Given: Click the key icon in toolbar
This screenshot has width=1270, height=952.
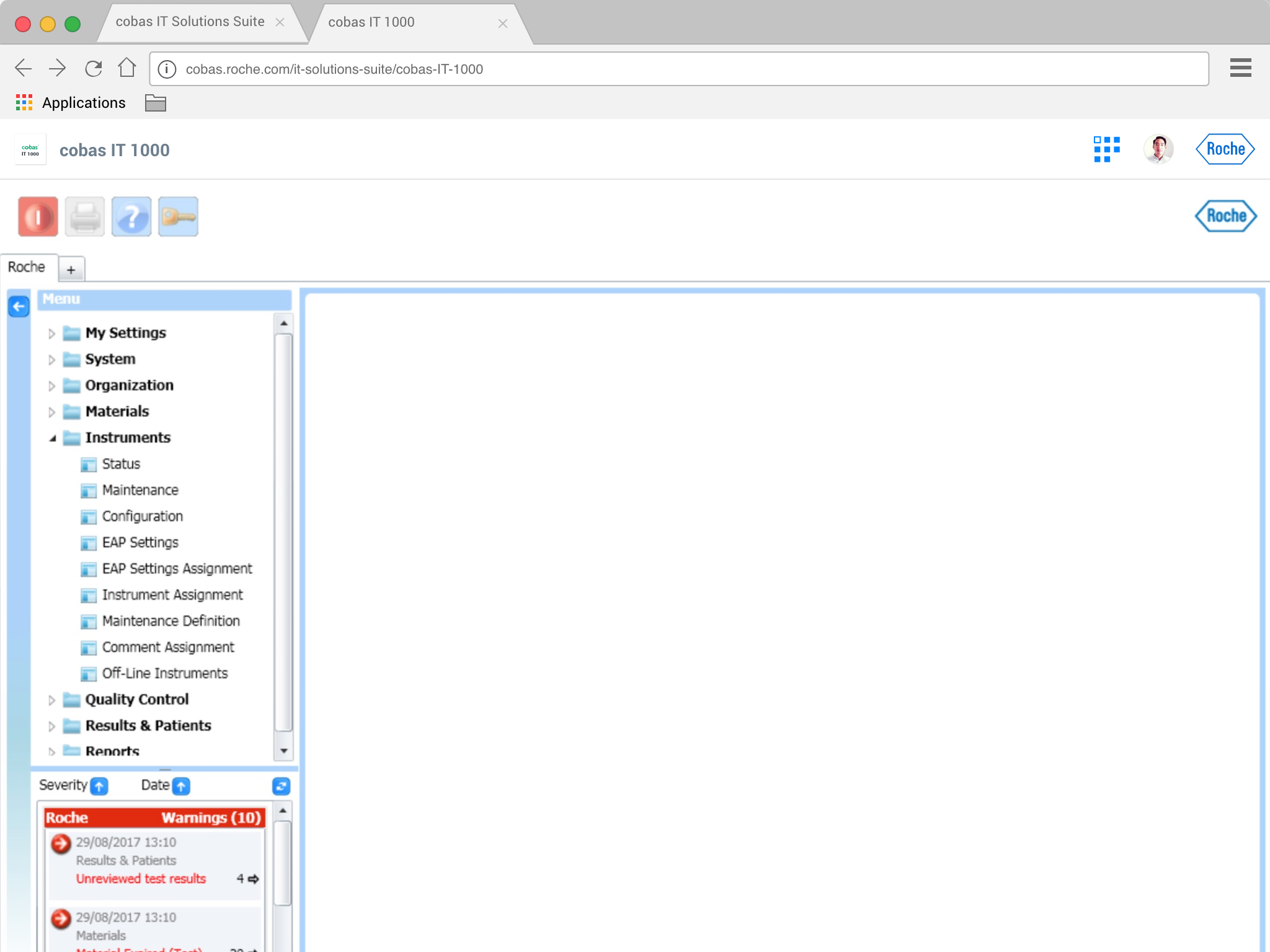Looking at the screenshot, I should [178, 217].
